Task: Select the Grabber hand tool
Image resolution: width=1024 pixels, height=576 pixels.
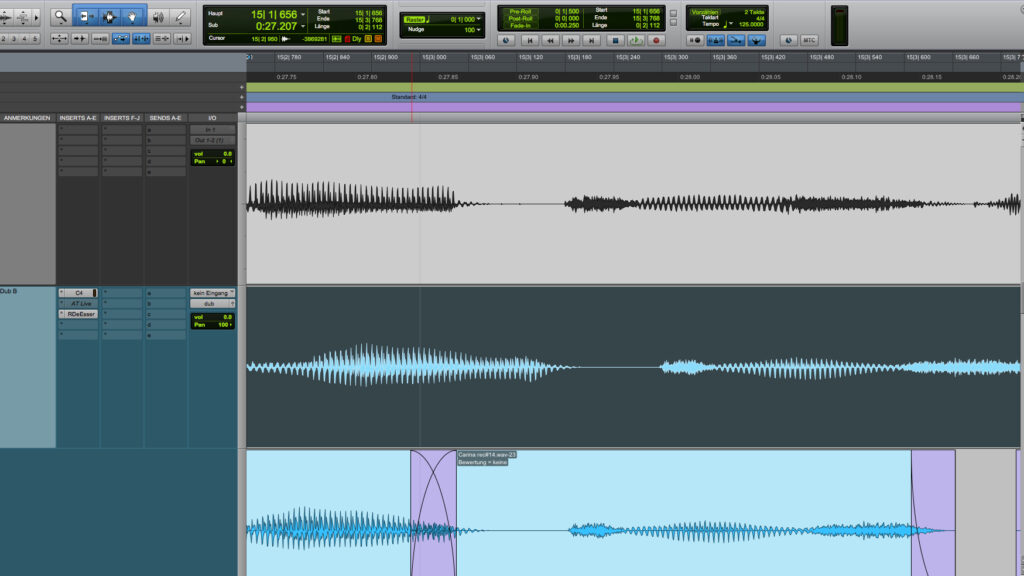Action: coord(132,16)
